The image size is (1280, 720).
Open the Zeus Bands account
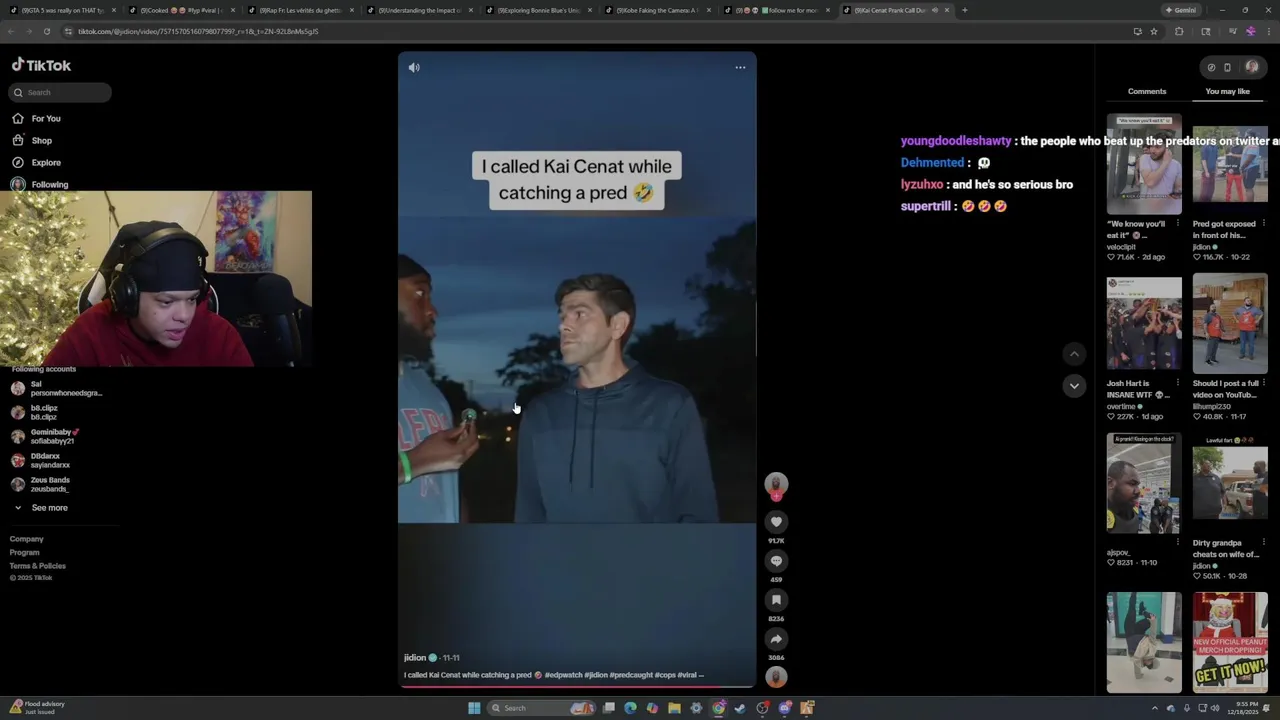[41, 484]
